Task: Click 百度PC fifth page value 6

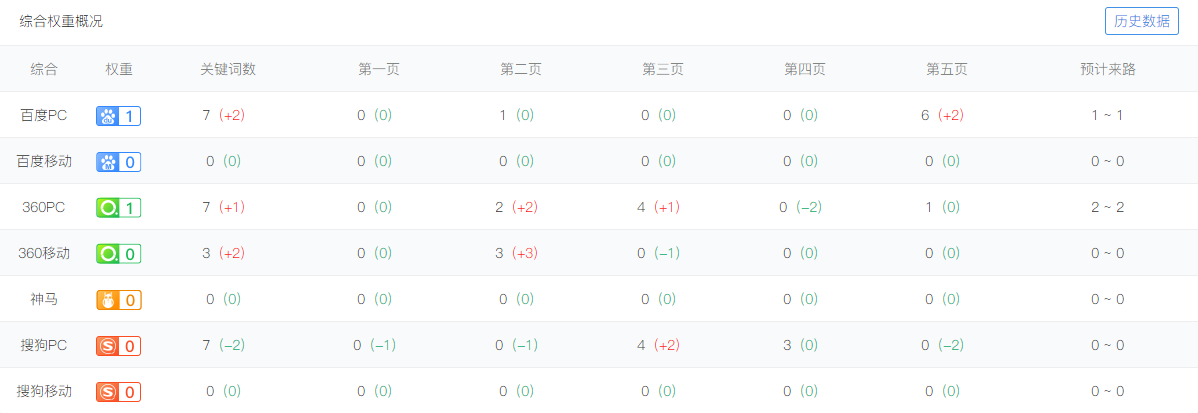Action: point(925,115)
